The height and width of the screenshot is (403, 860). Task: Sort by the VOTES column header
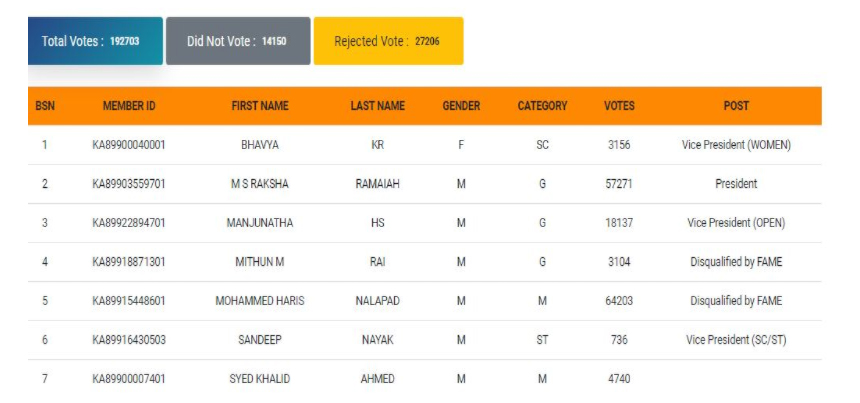619,106
